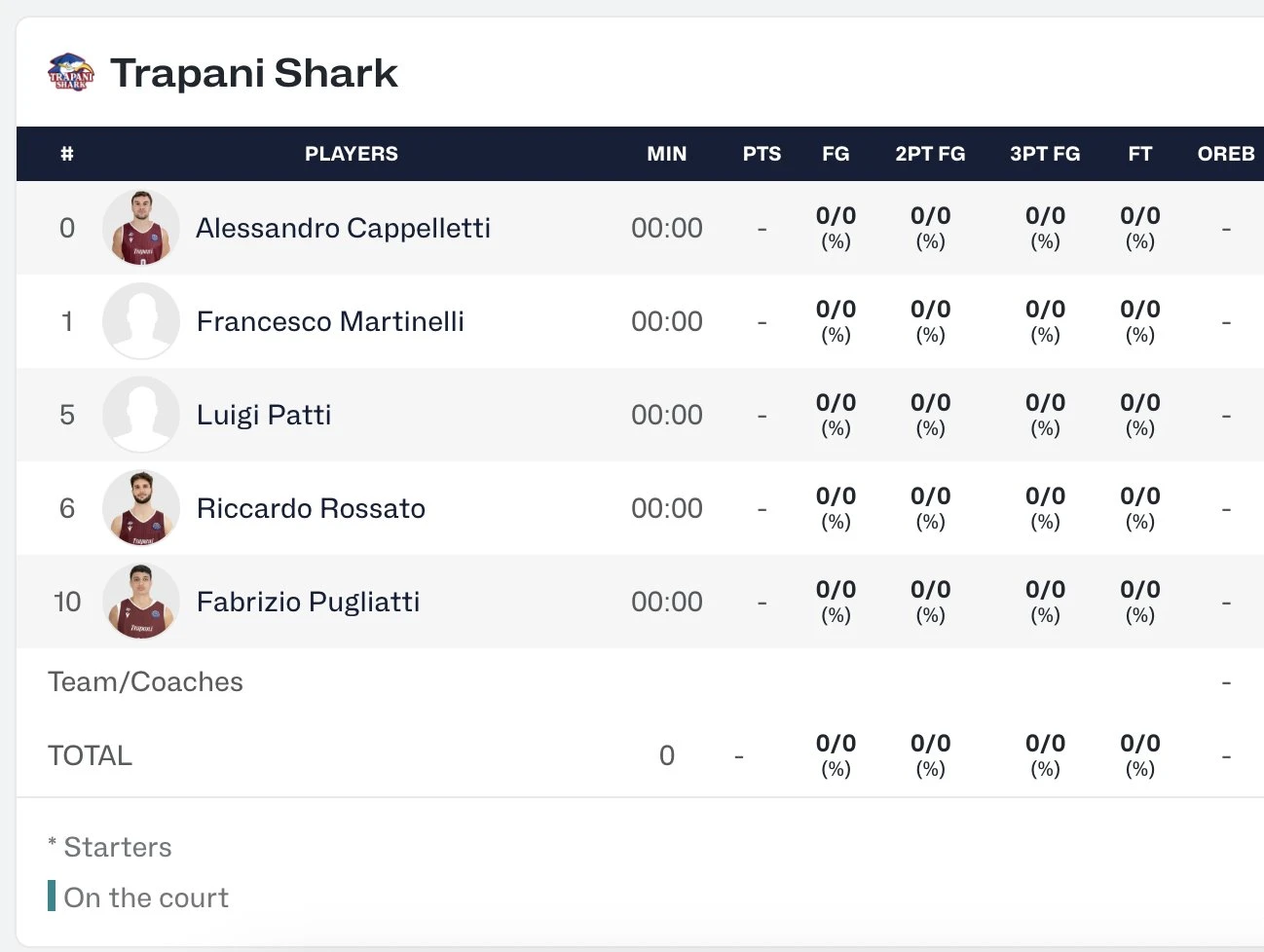Open Alessandro Cappelletti's player profile link
1264x952 pixels.
click(x=343, y=228)
